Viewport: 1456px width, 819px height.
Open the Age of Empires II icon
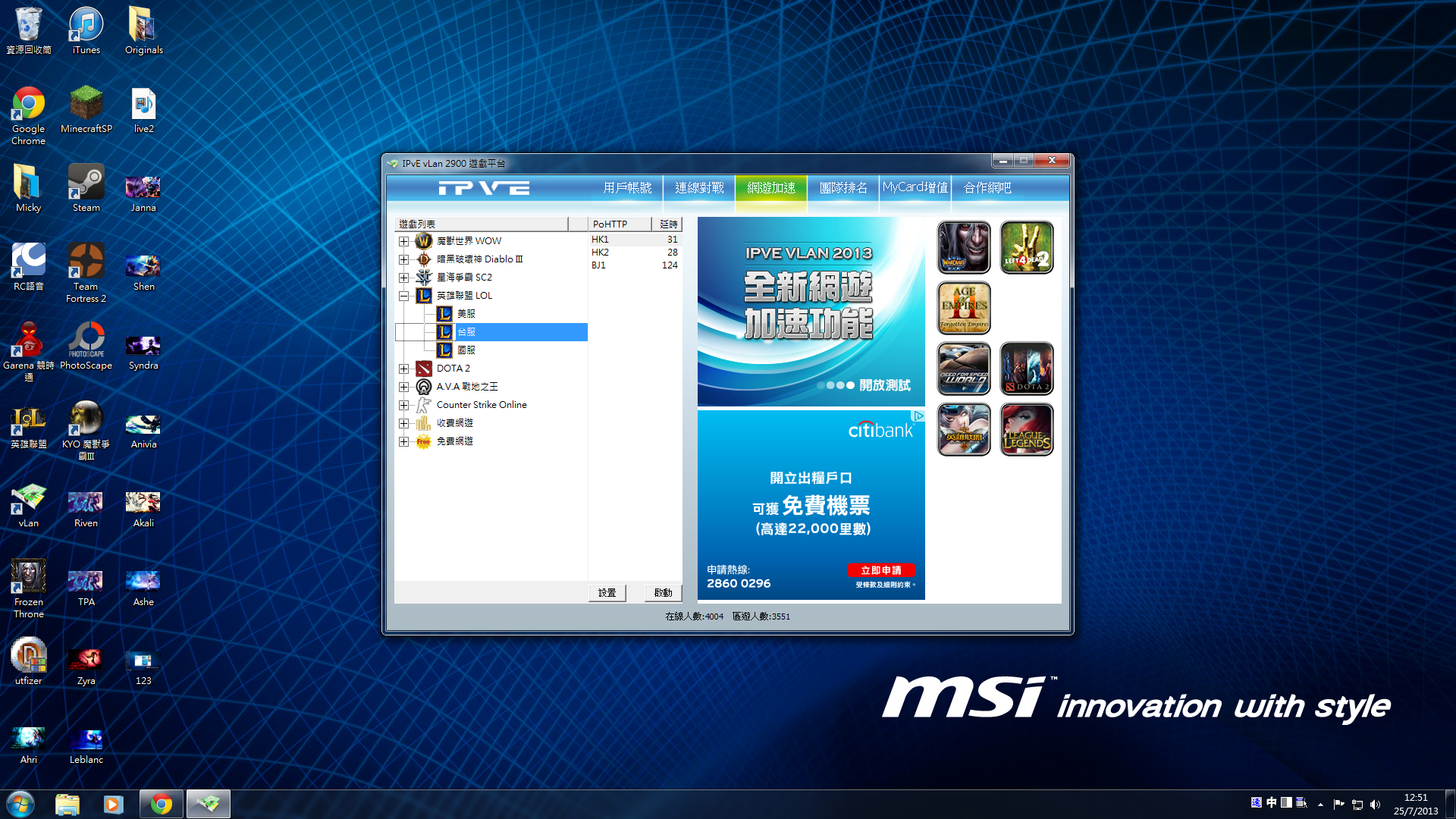(x=963, y=308)
